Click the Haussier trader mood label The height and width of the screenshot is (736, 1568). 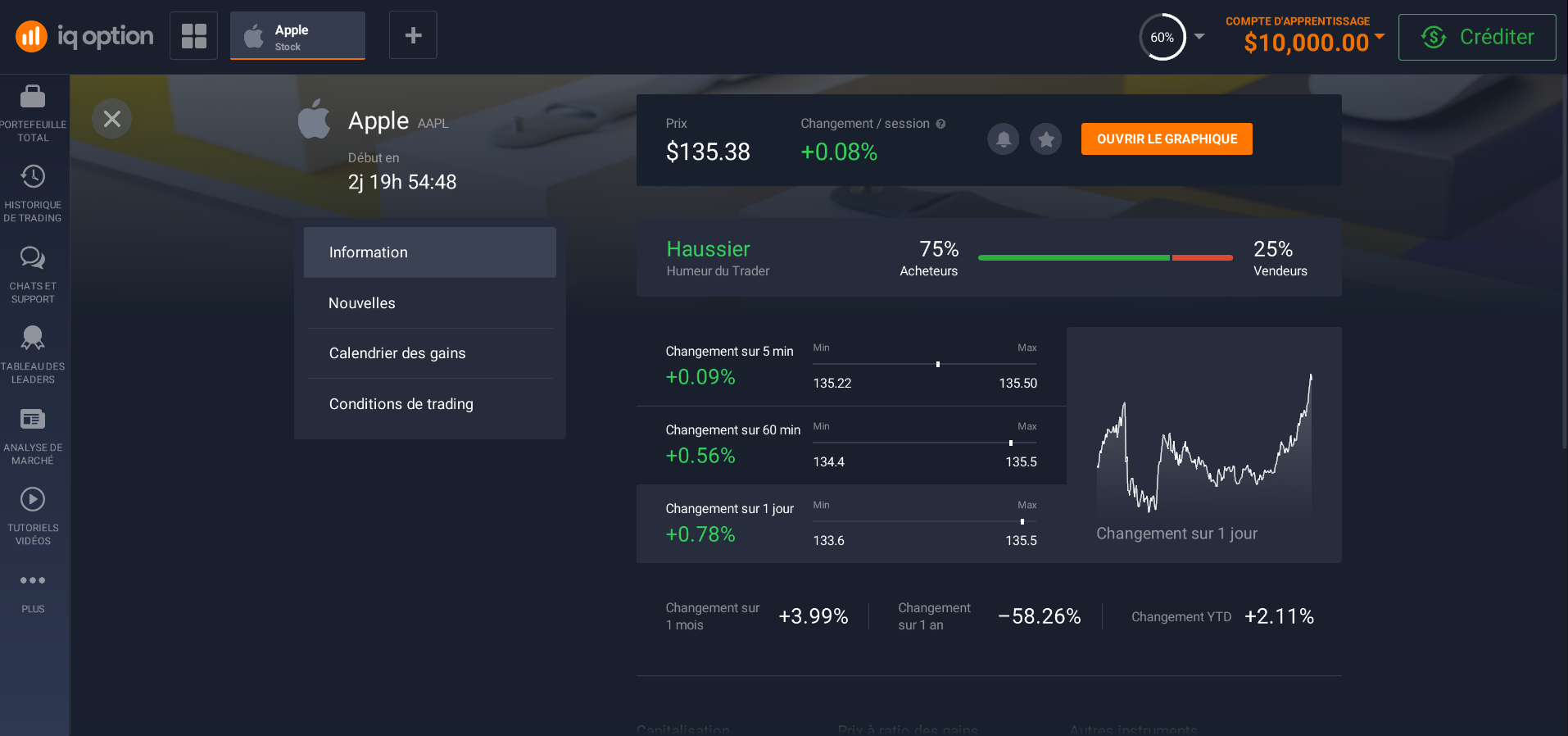coord(709,249)
